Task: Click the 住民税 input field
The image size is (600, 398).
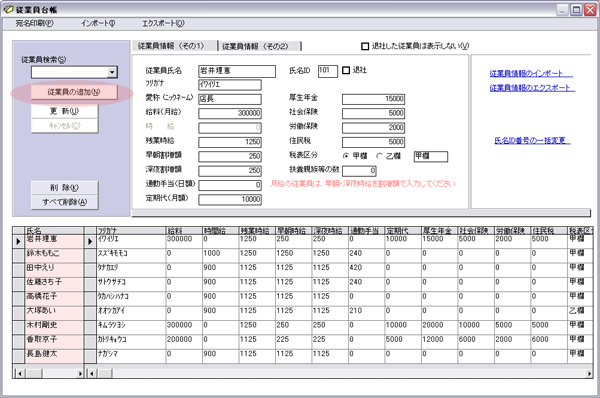Action: [x=373, y=142]
